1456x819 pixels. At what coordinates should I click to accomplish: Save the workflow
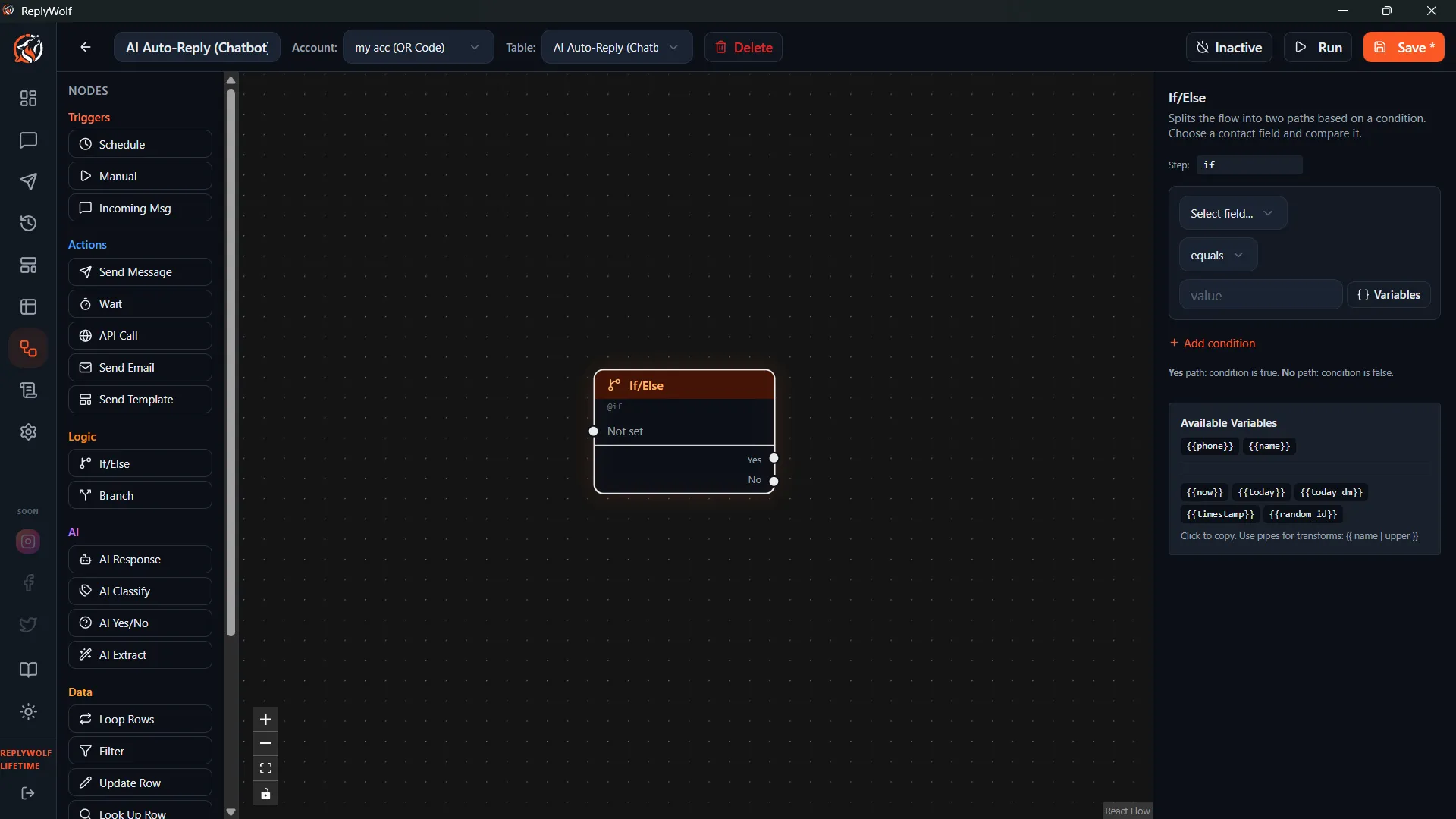[1404, 47]
